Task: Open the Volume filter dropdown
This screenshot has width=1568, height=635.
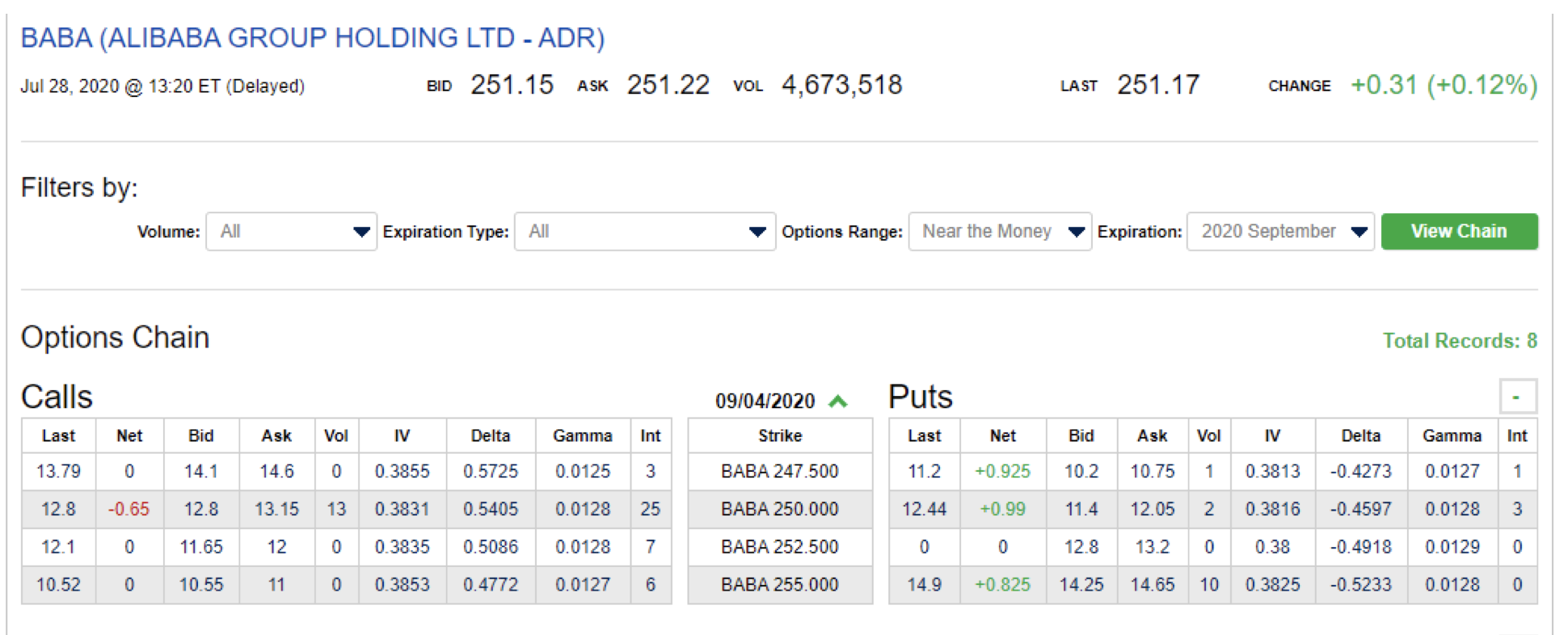Action: 291,232
